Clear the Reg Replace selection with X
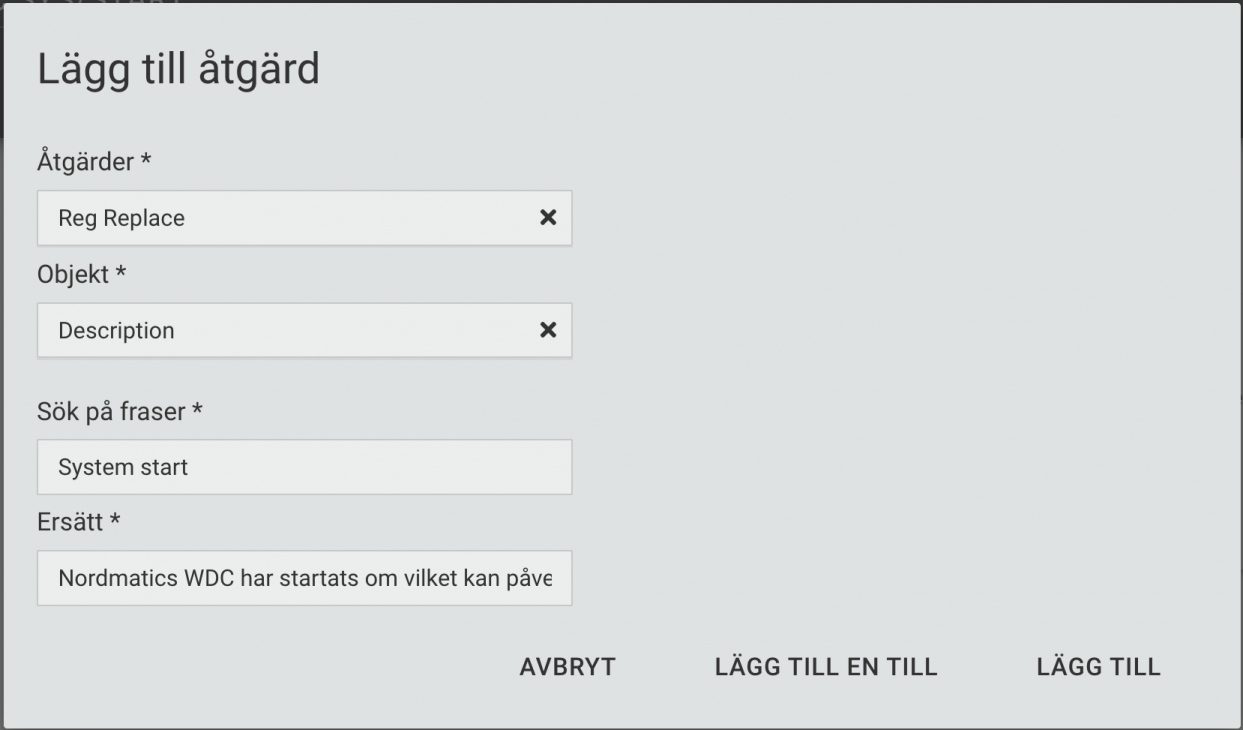Image resolution: width=1243 pixels, height=730 pixels. pyautogui.click(x=548, y=217)
